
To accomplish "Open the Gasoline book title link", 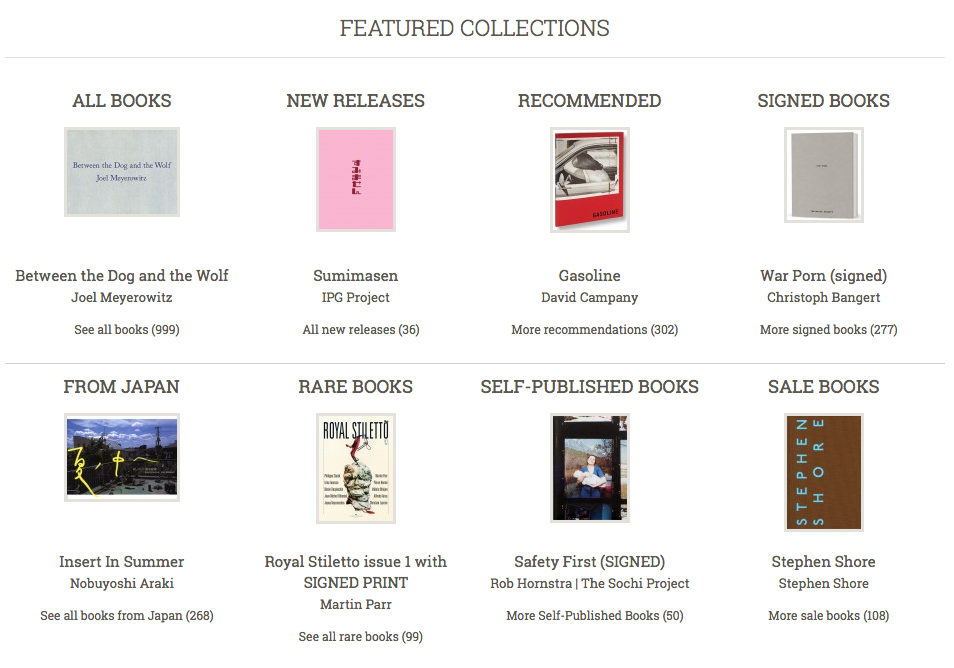I will 590,276.
